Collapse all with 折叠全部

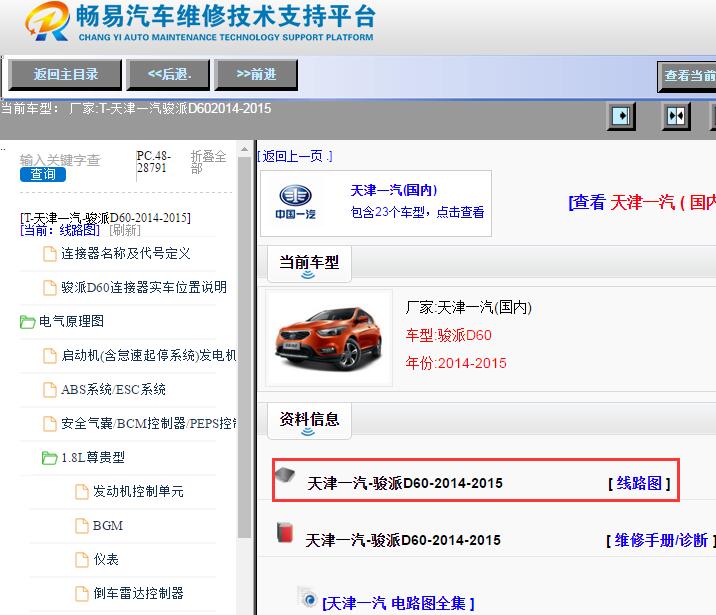pyautogui.click(x=208, y=162)
